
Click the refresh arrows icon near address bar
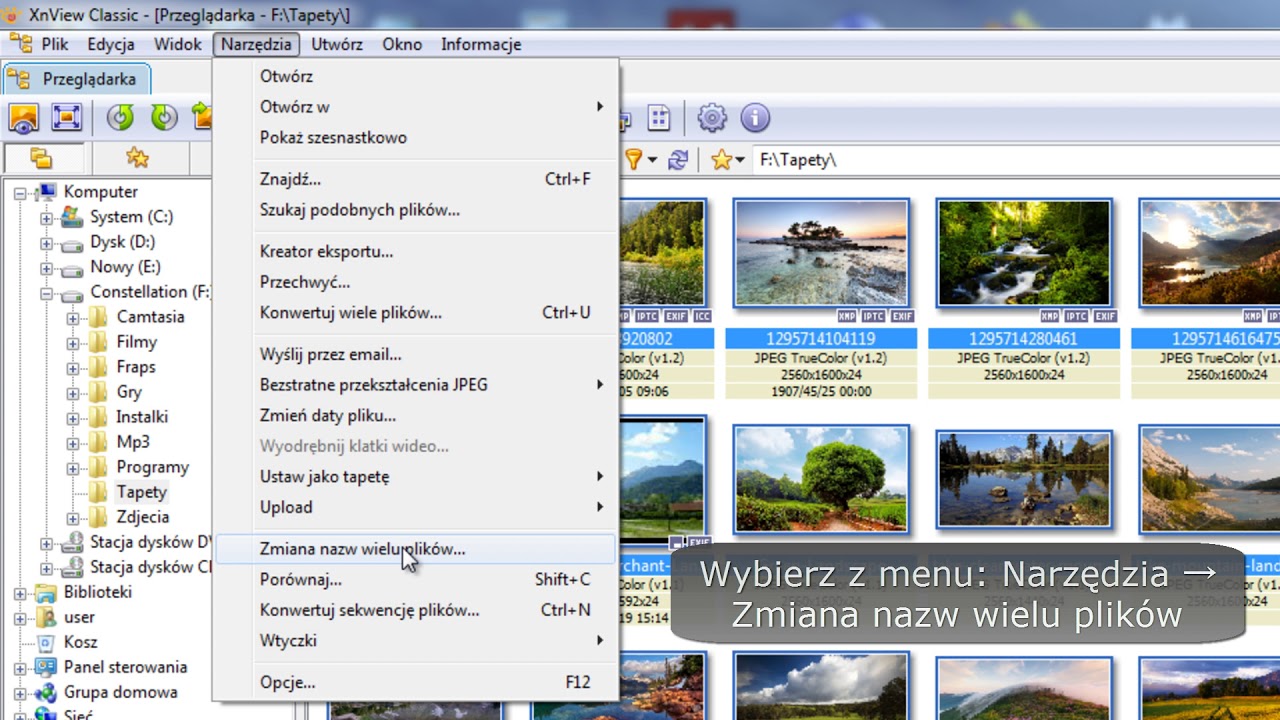click(x=679, y=160)
